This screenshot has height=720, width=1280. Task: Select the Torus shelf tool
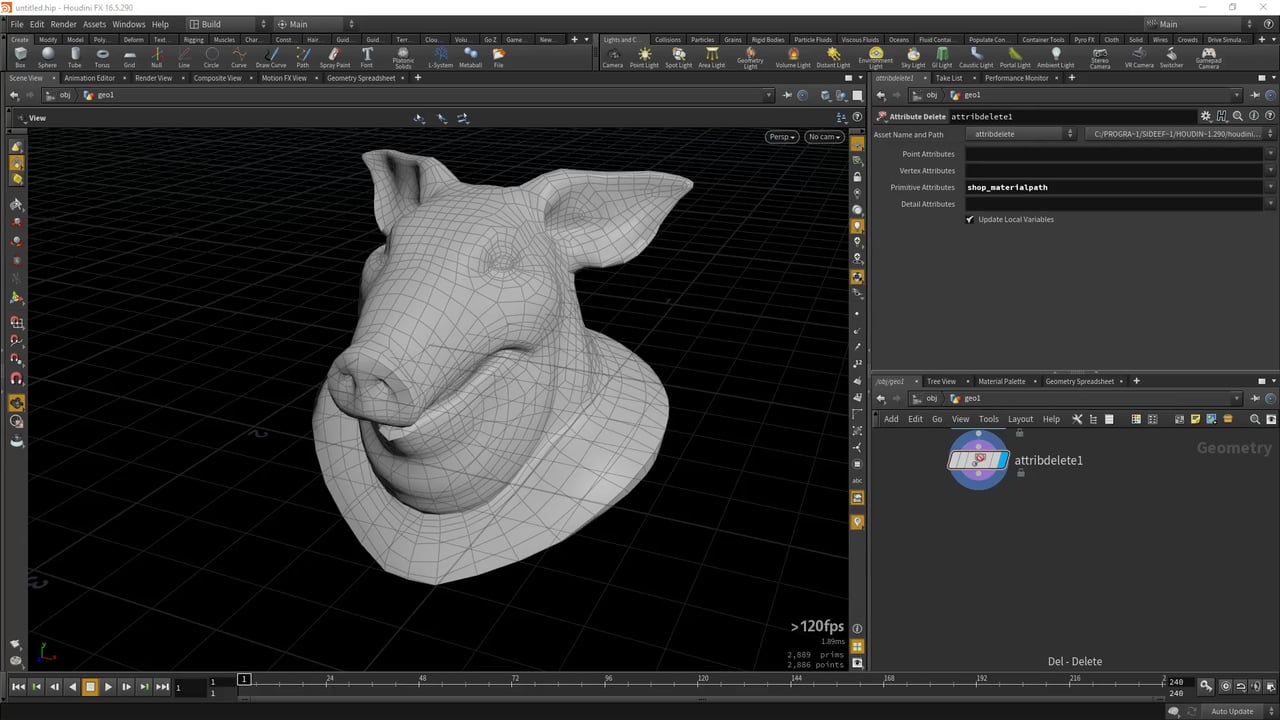[102, 58]
